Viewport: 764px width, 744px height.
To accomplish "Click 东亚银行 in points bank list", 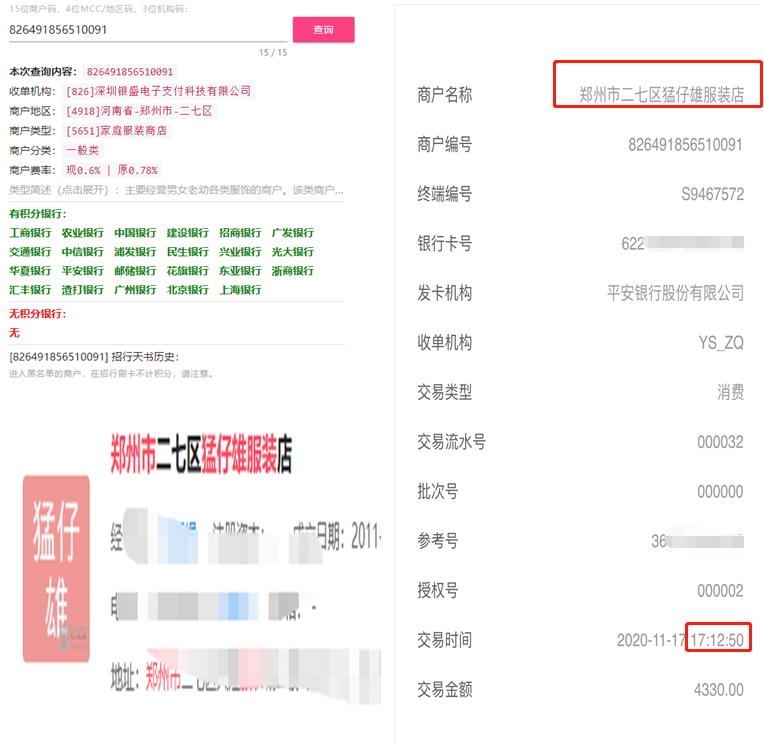I will [x=240, y=271].
